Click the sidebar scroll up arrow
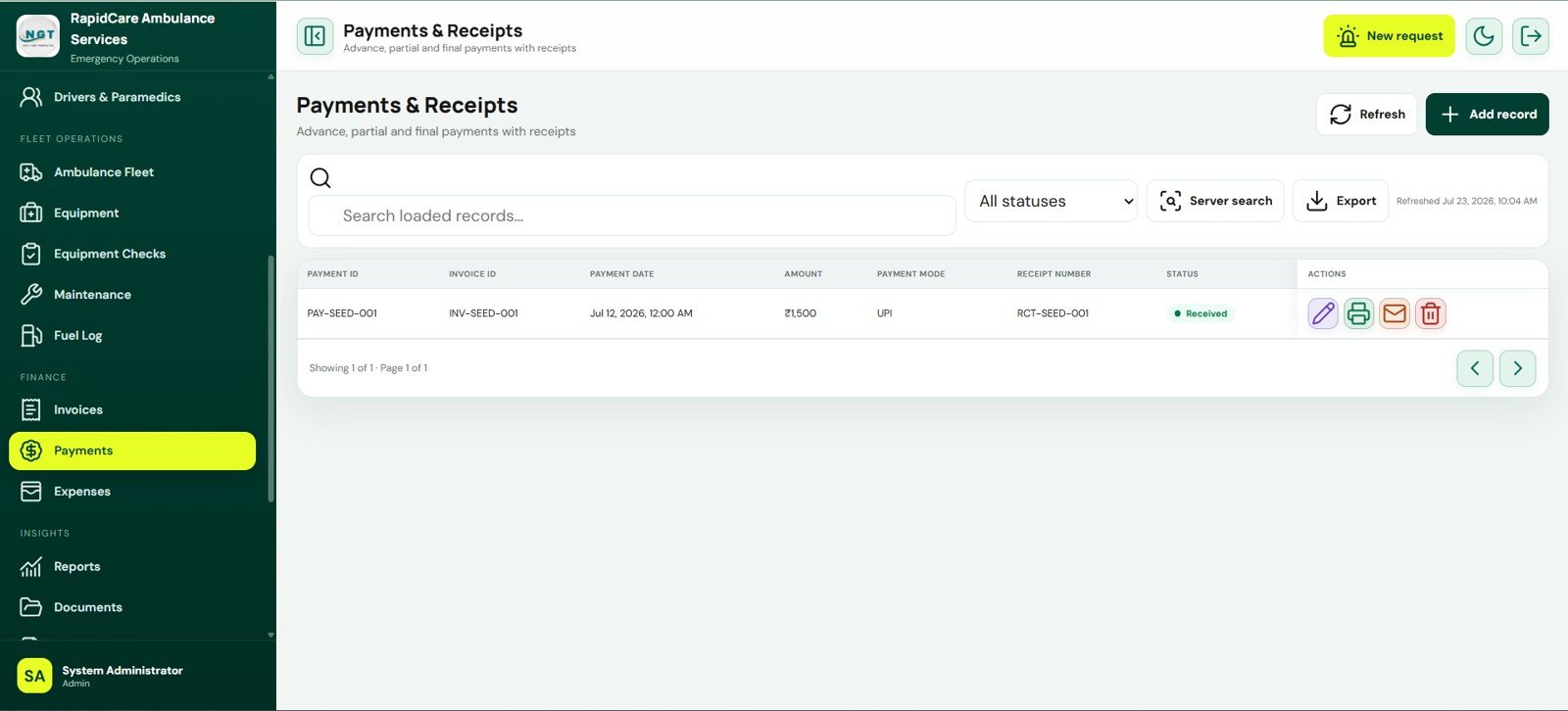The width and height of the screenshot is (1568, 711). [271, 76]
